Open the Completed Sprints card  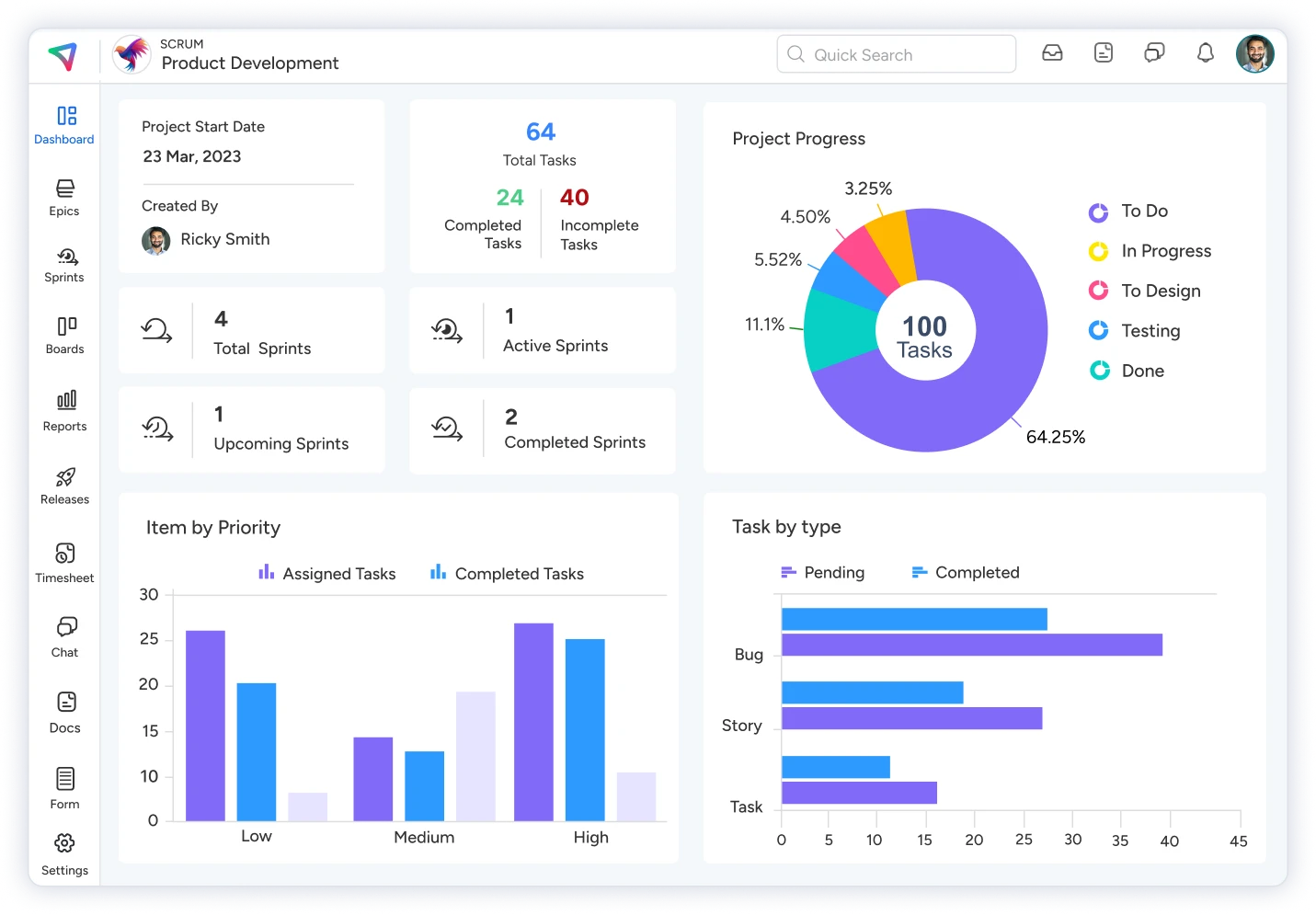tap(543, 430)
